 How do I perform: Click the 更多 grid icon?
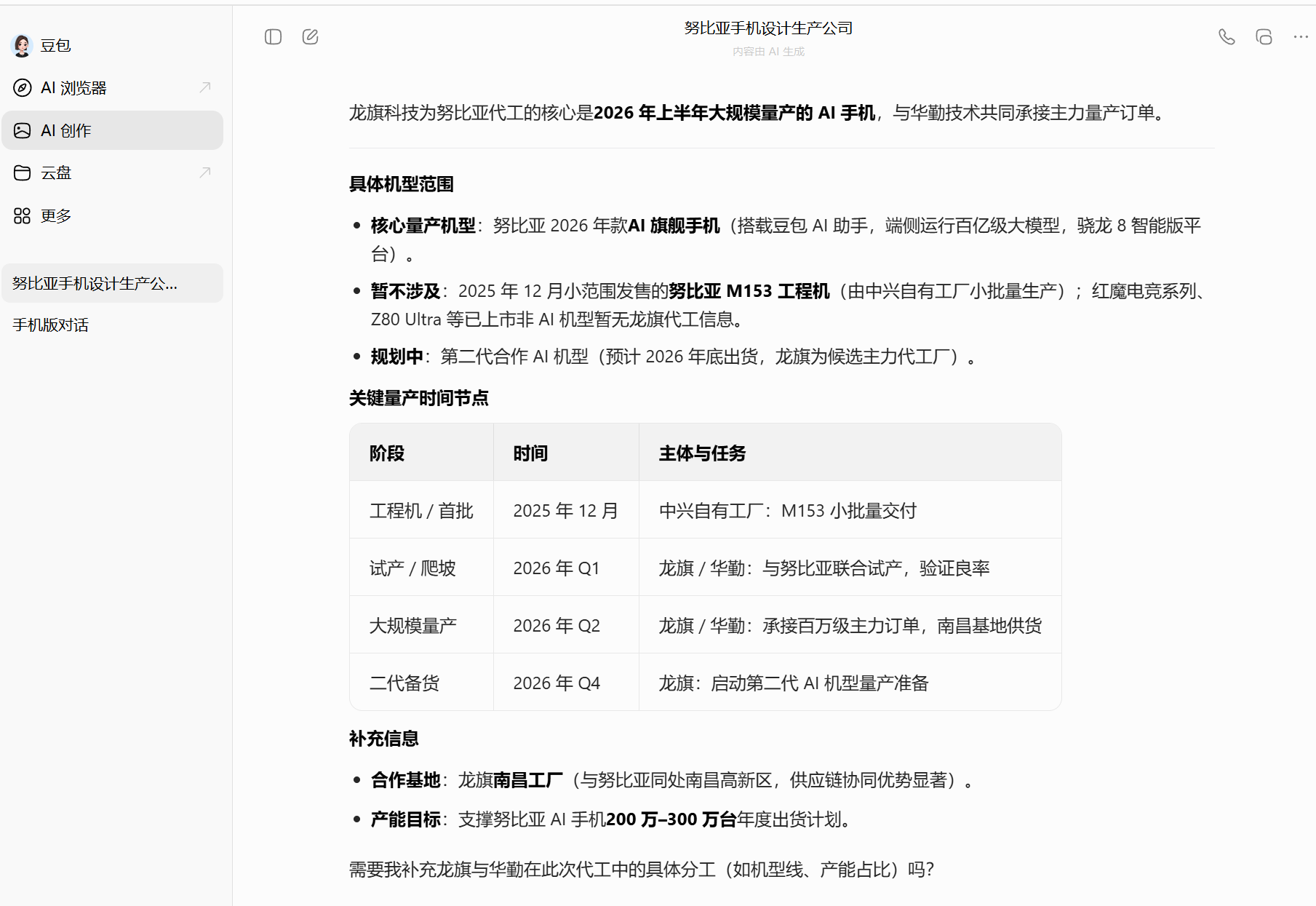coord(23,216)
